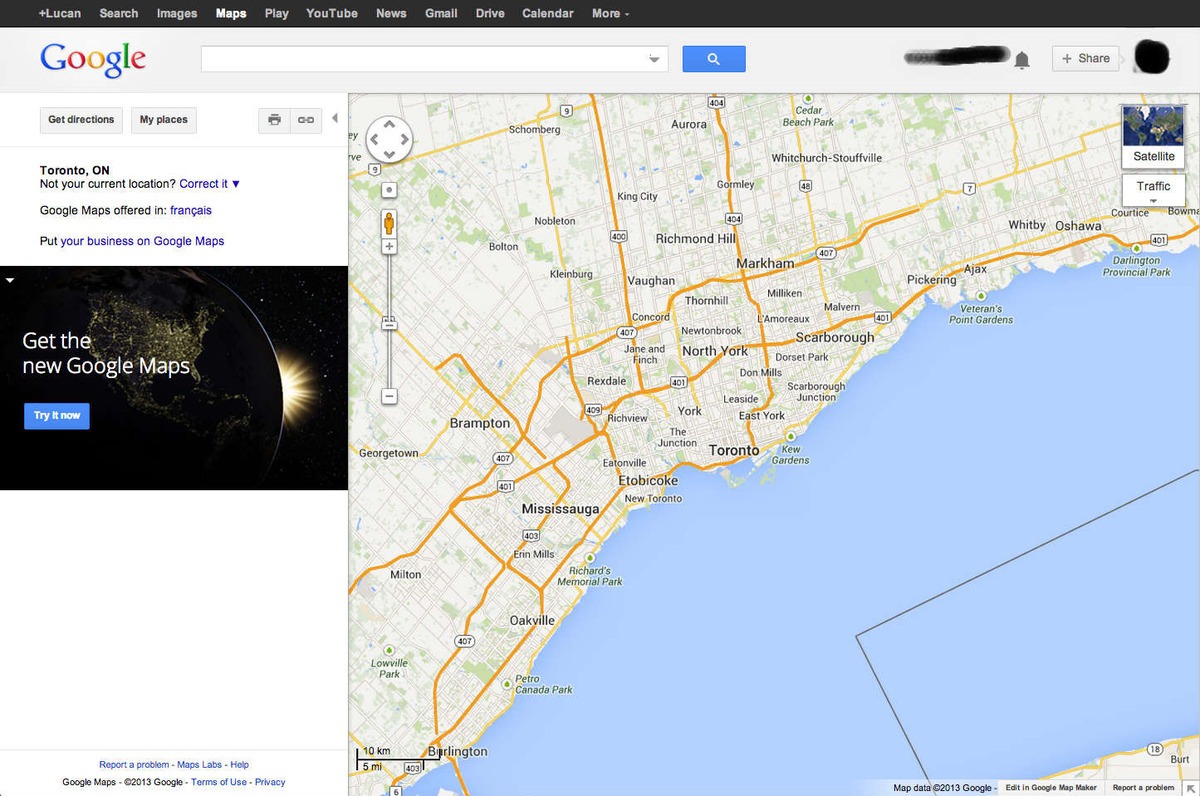The image size is (1200, 796).
Task: Click Try it now button
Action: pyautogui.click(x=57, y=416)
